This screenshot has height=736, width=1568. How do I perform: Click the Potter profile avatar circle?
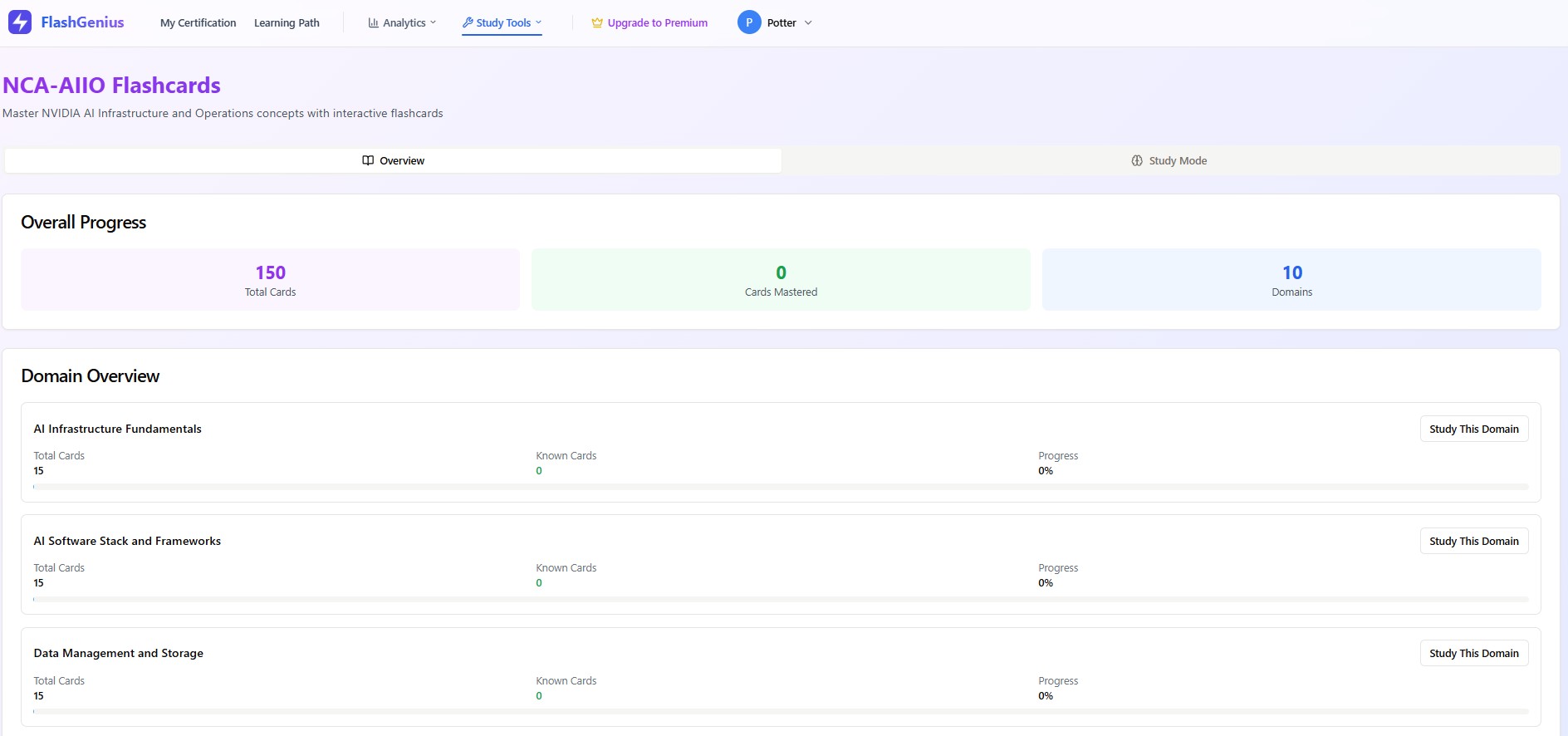(x=749, y=22)
